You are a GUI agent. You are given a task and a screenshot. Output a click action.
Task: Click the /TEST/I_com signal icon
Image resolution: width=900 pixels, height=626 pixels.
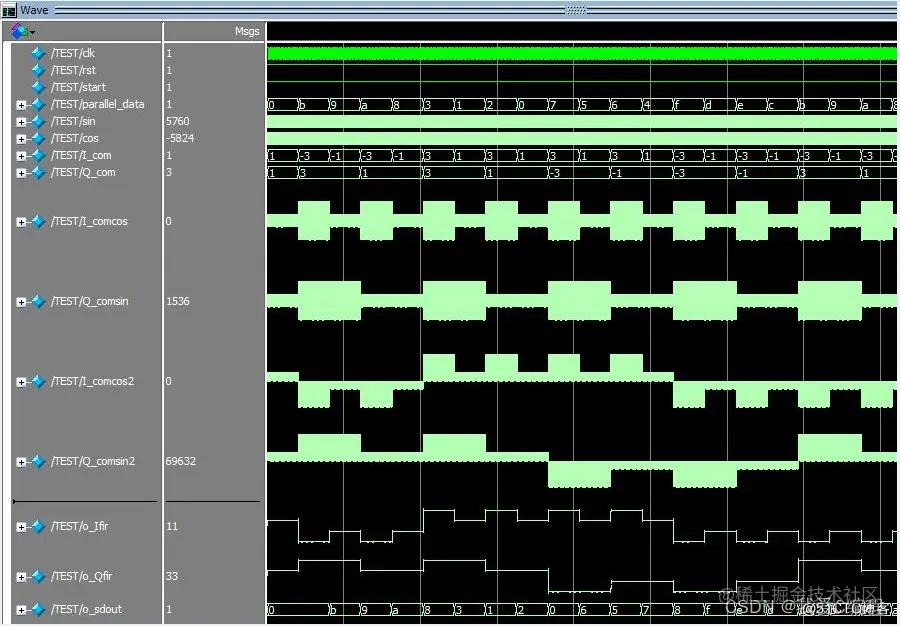click(x=38, y=155)
